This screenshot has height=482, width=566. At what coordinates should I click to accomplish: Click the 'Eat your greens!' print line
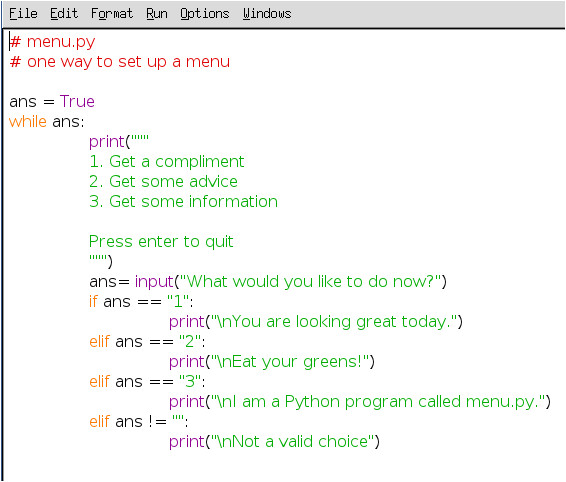[x=272, y=362]
